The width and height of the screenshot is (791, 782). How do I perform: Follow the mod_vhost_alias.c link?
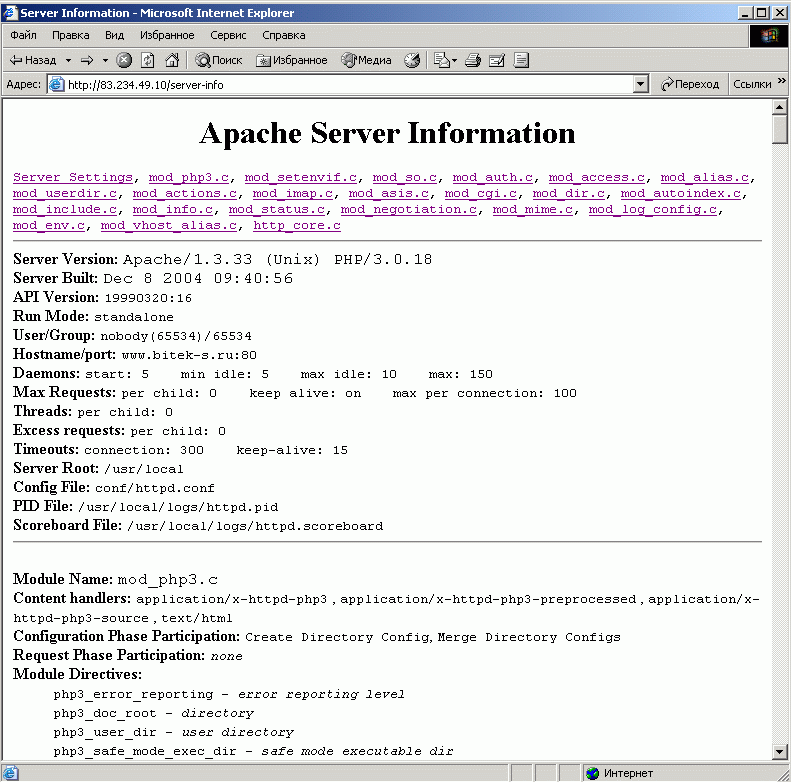pos(168,226)
